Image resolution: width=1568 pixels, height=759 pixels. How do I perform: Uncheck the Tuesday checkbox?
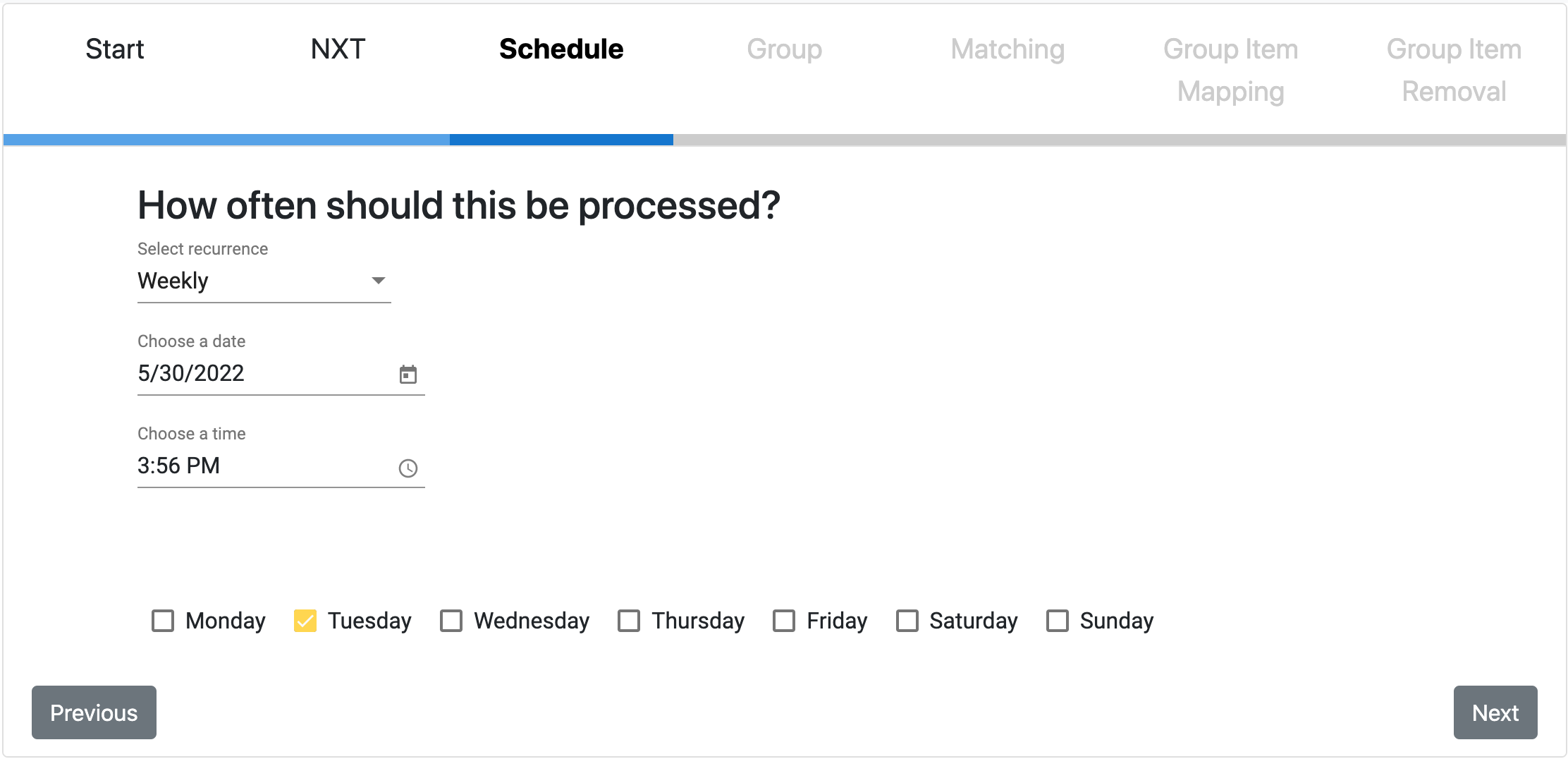click(305, 621)
